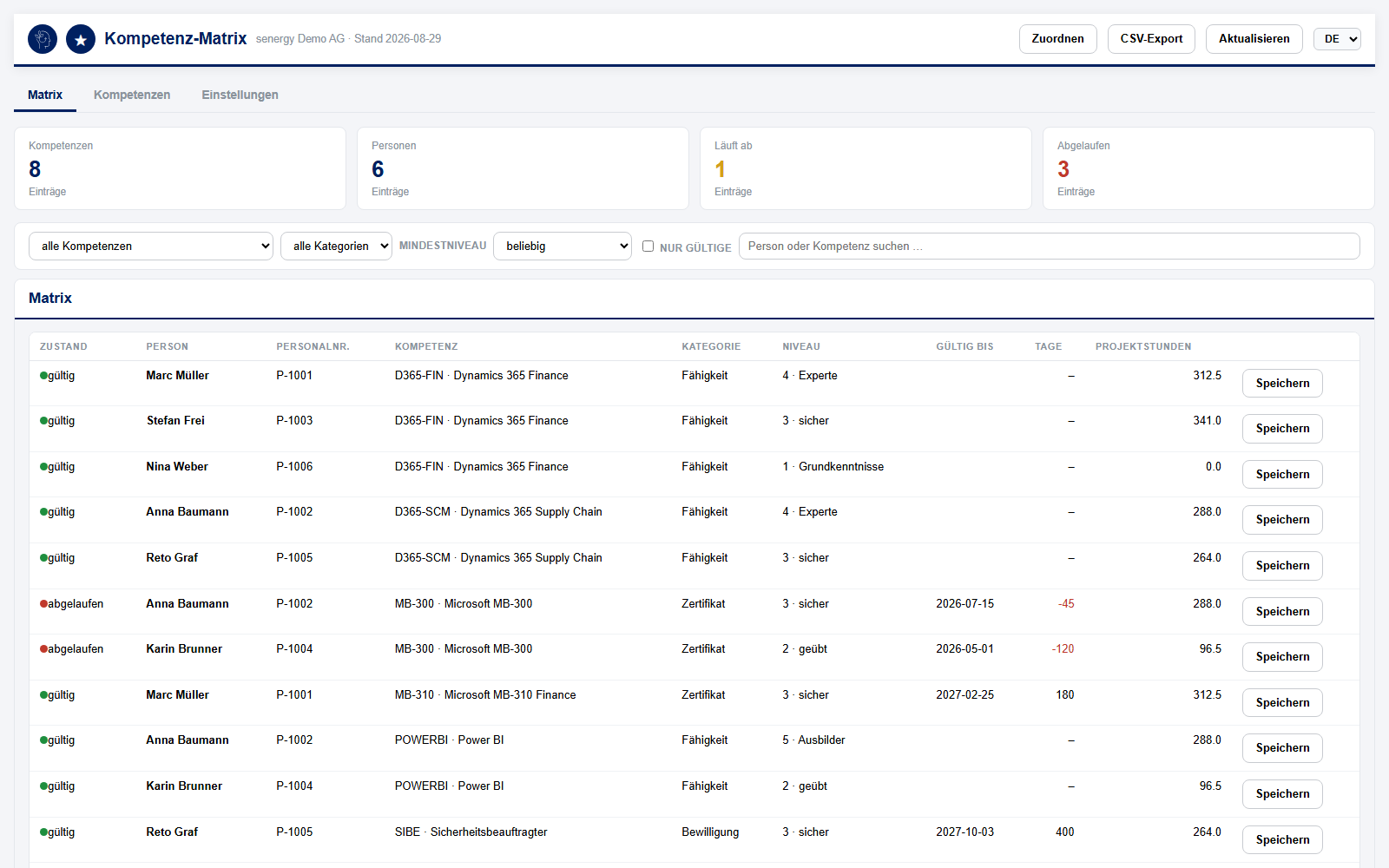Click the Aktualisieren button
The width and height of the screenshot is (1389, 868).
point(1254,39)
